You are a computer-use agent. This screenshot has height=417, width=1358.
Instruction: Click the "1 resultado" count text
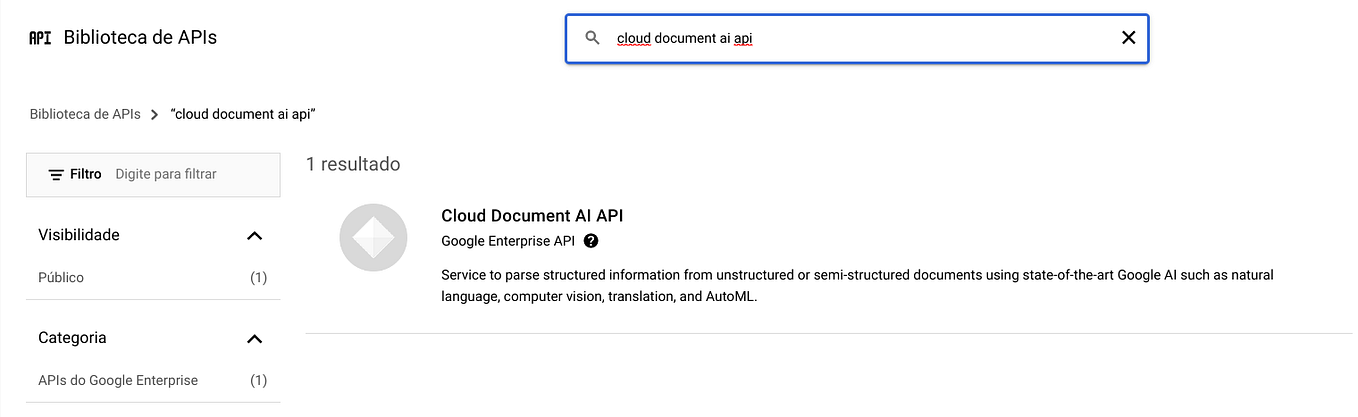353,164
